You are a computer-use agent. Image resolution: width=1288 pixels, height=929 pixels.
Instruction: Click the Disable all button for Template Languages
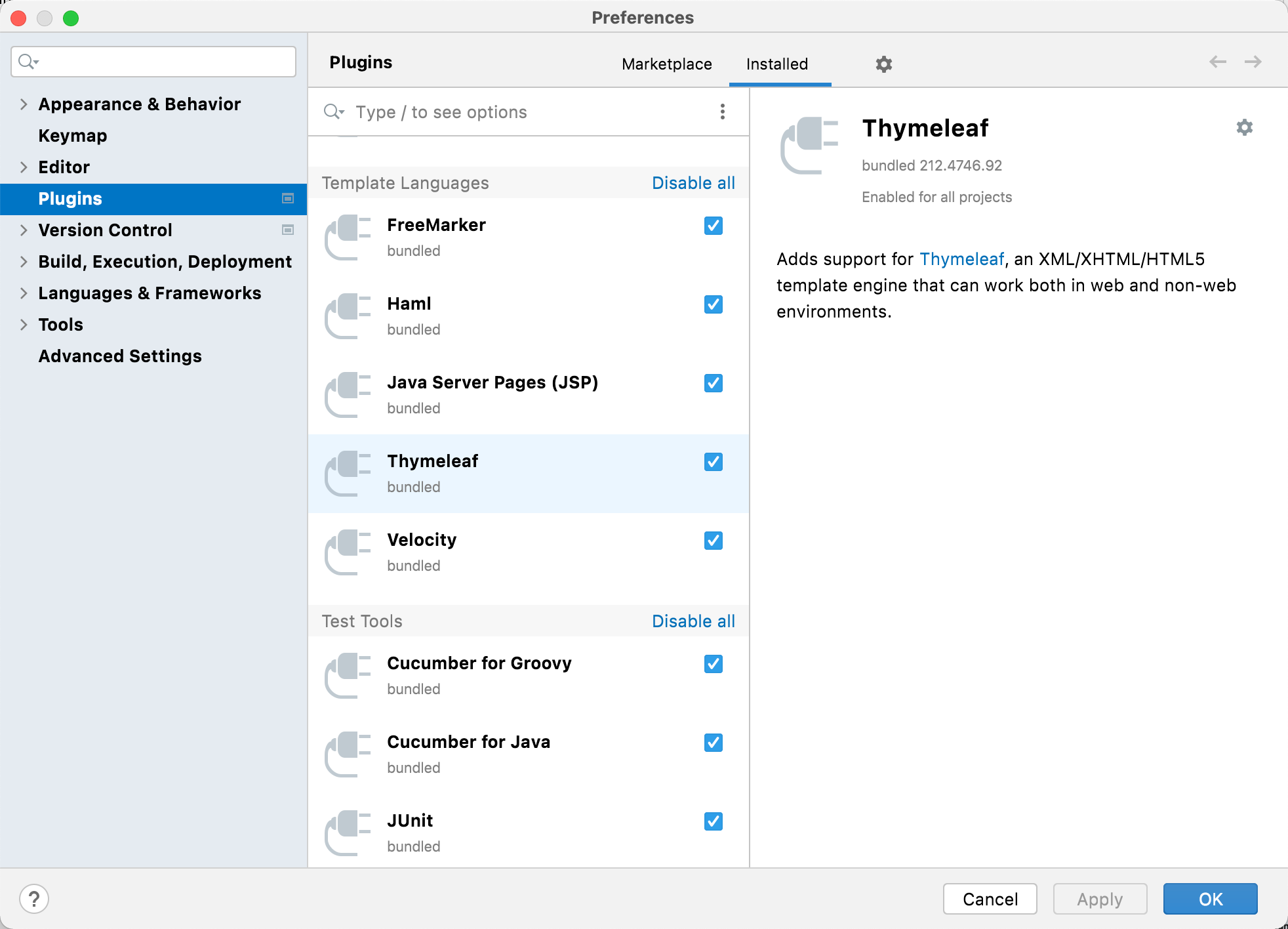click(693, 183)
